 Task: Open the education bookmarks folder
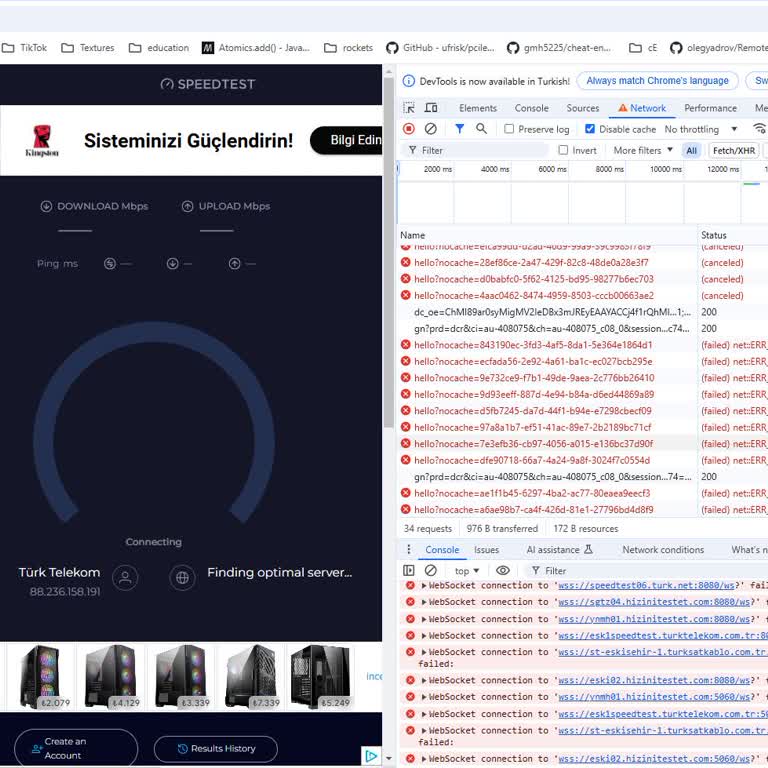point(159,48)
